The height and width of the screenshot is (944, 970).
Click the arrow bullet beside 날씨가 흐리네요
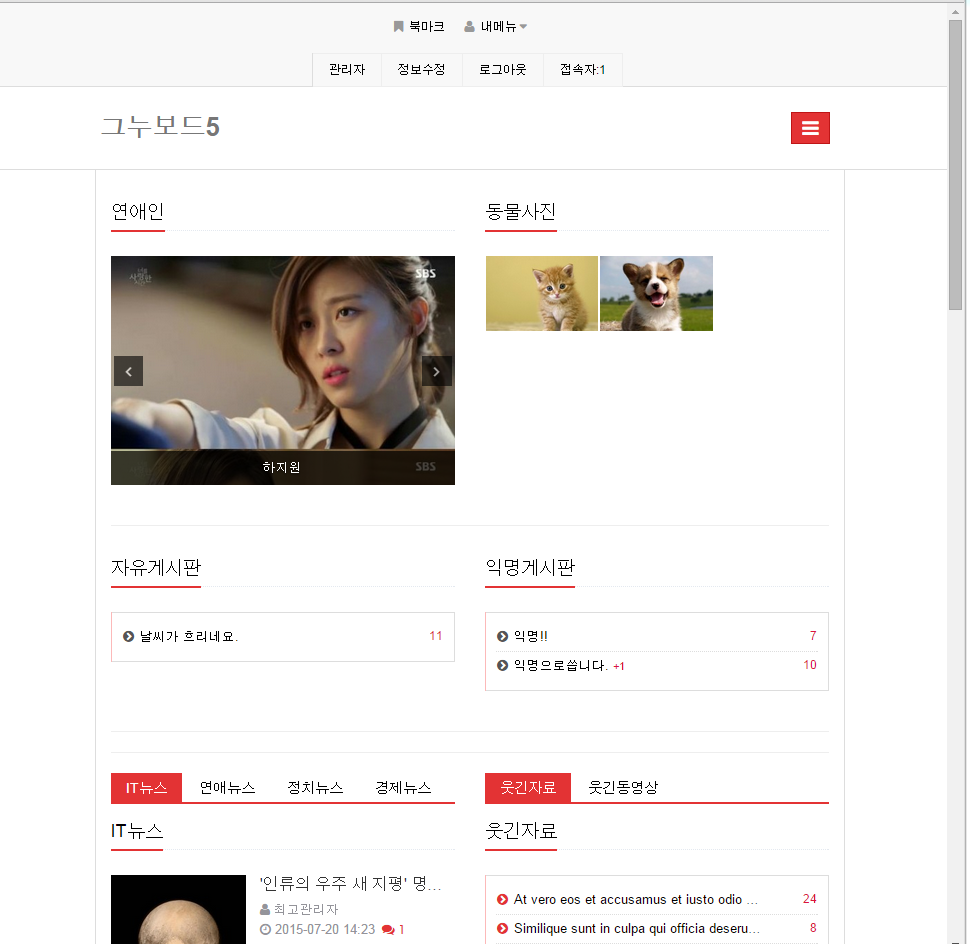point(128,637)
